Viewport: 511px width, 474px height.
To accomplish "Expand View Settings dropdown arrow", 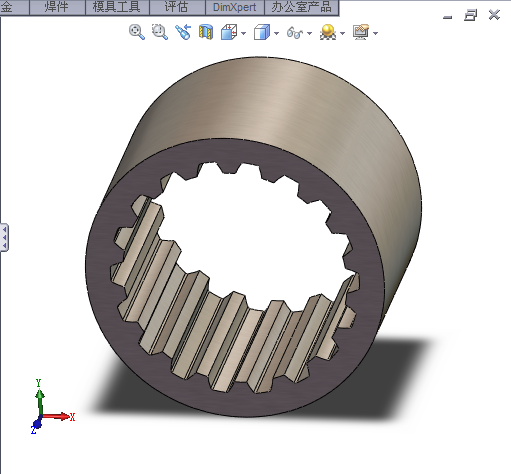I will (x=375, y=33).
